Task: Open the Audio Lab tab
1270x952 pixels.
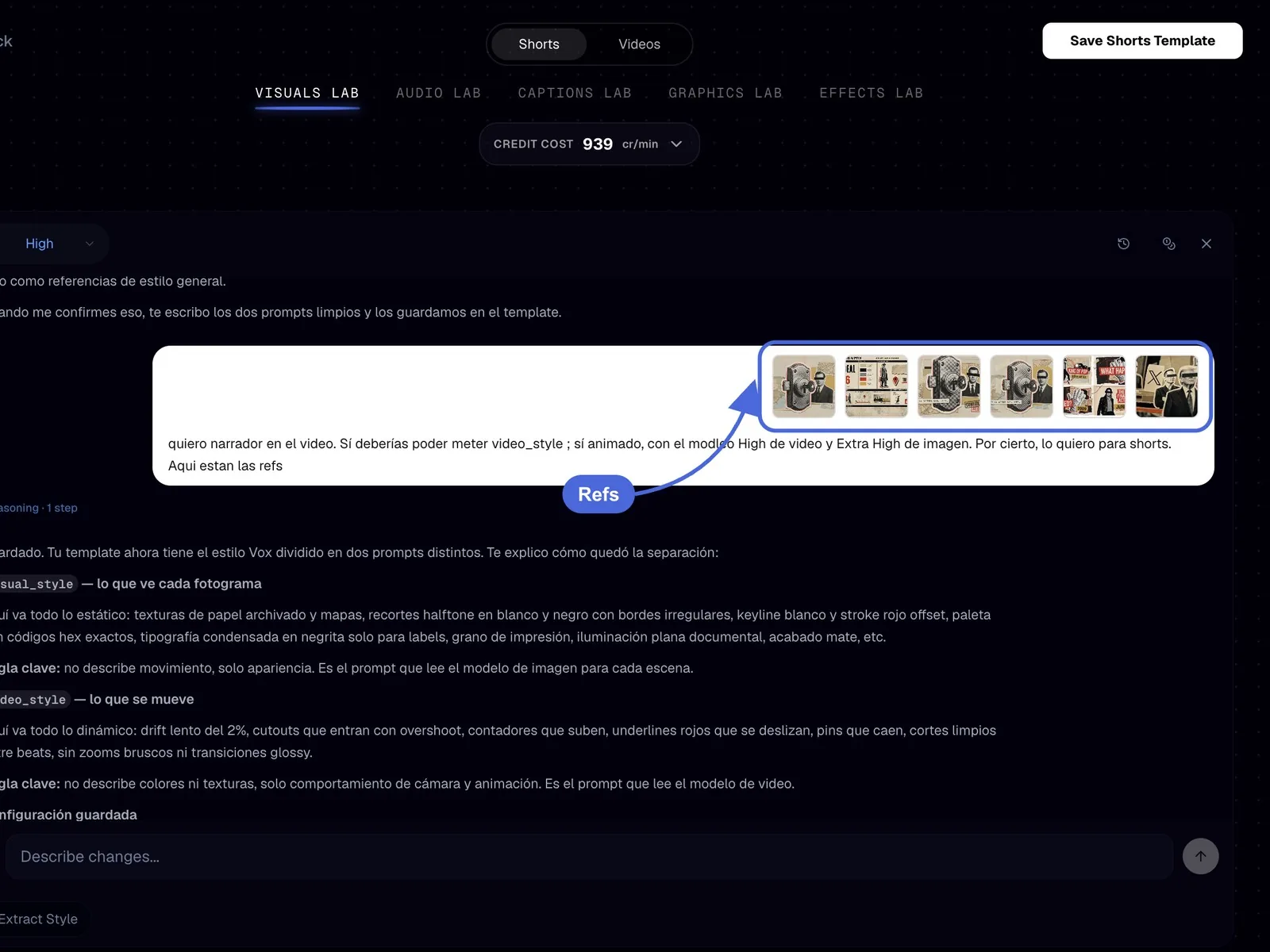Action: click(x=439, y=93)
